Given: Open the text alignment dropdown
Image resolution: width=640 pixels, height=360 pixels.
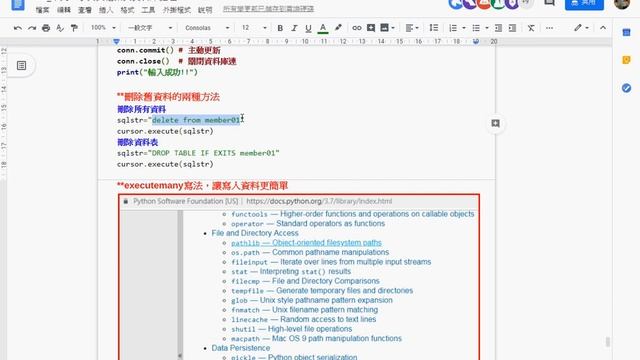Looking at the screenshot, I should [412, 28].
